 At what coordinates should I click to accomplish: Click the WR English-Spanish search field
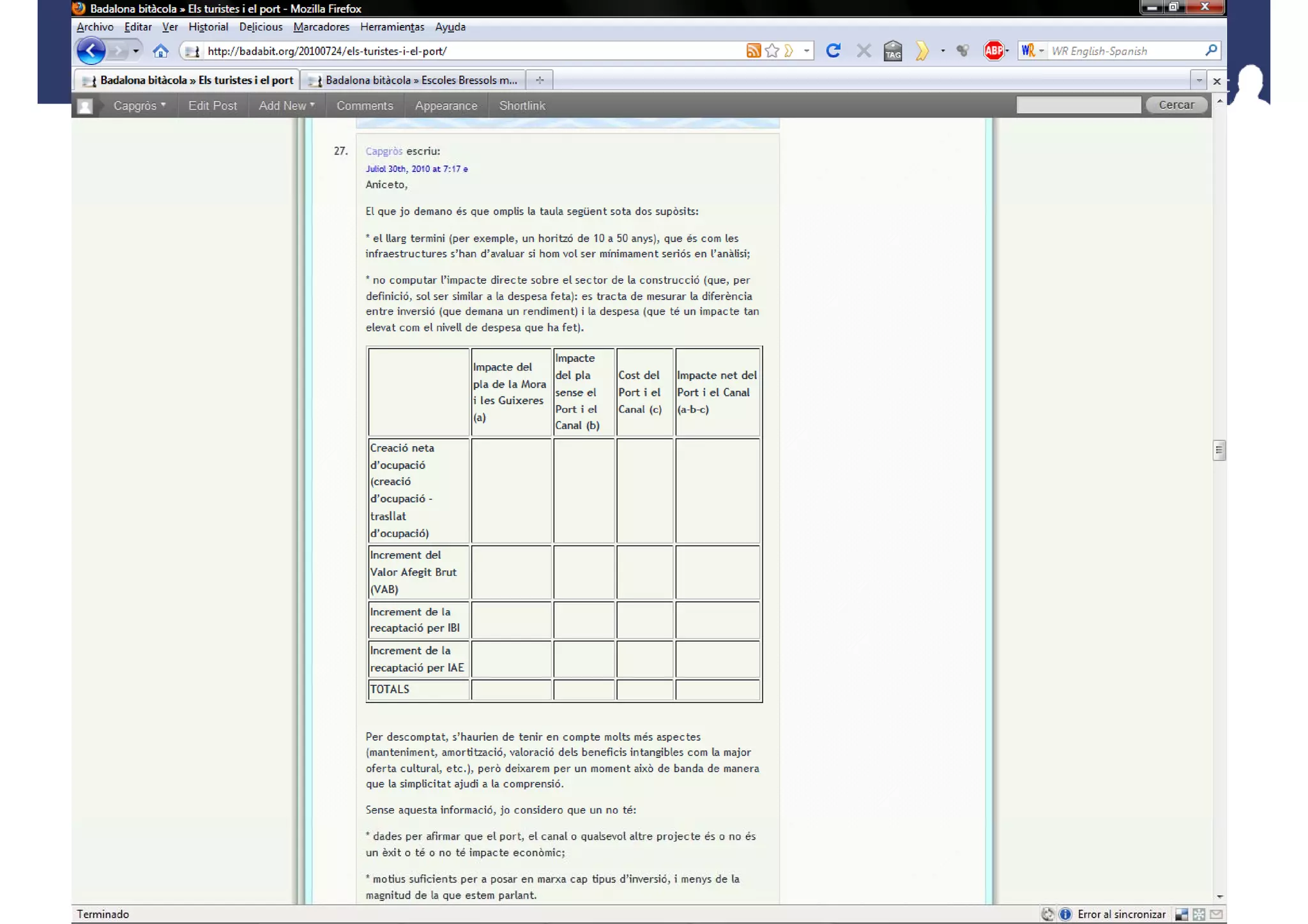(x=1125, y=51)
